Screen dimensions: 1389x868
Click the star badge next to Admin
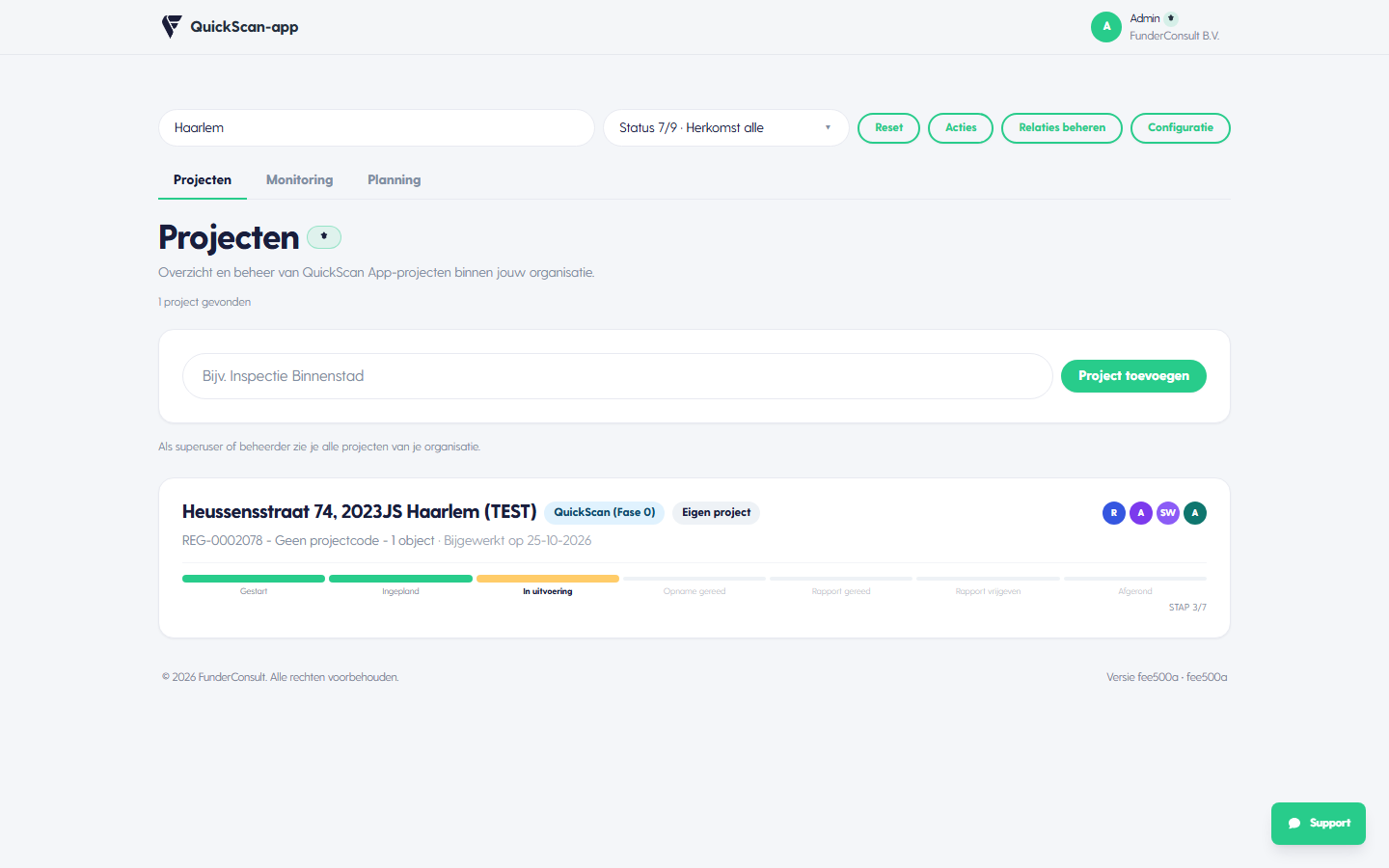[1171, 18]
